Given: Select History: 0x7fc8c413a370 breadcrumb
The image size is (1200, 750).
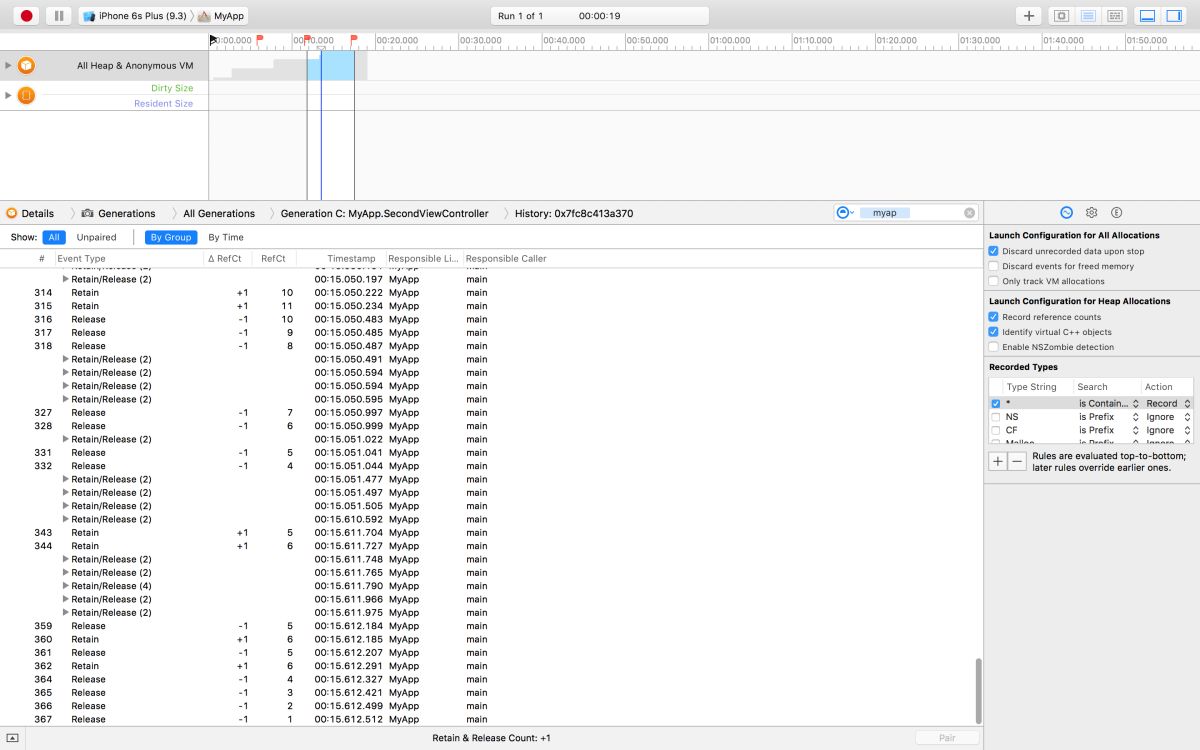Looking at the screenshot, I should [573, 213].
